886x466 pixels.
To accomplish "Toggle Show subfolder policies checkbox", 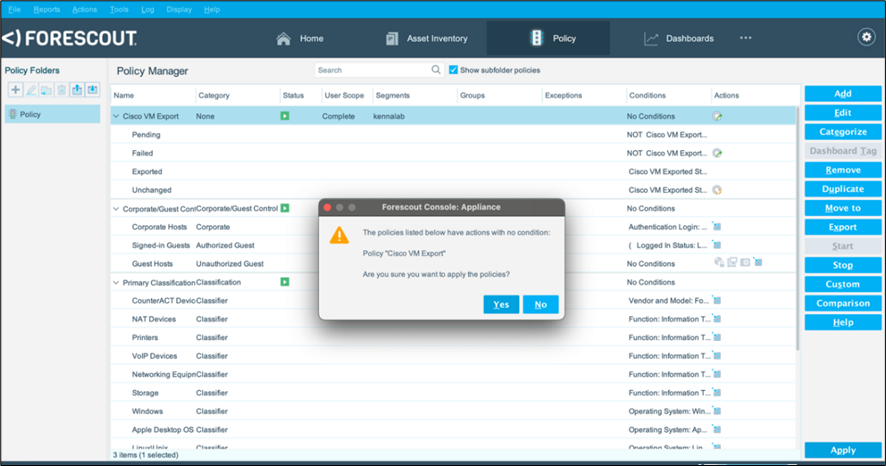I will coord(453,69).
